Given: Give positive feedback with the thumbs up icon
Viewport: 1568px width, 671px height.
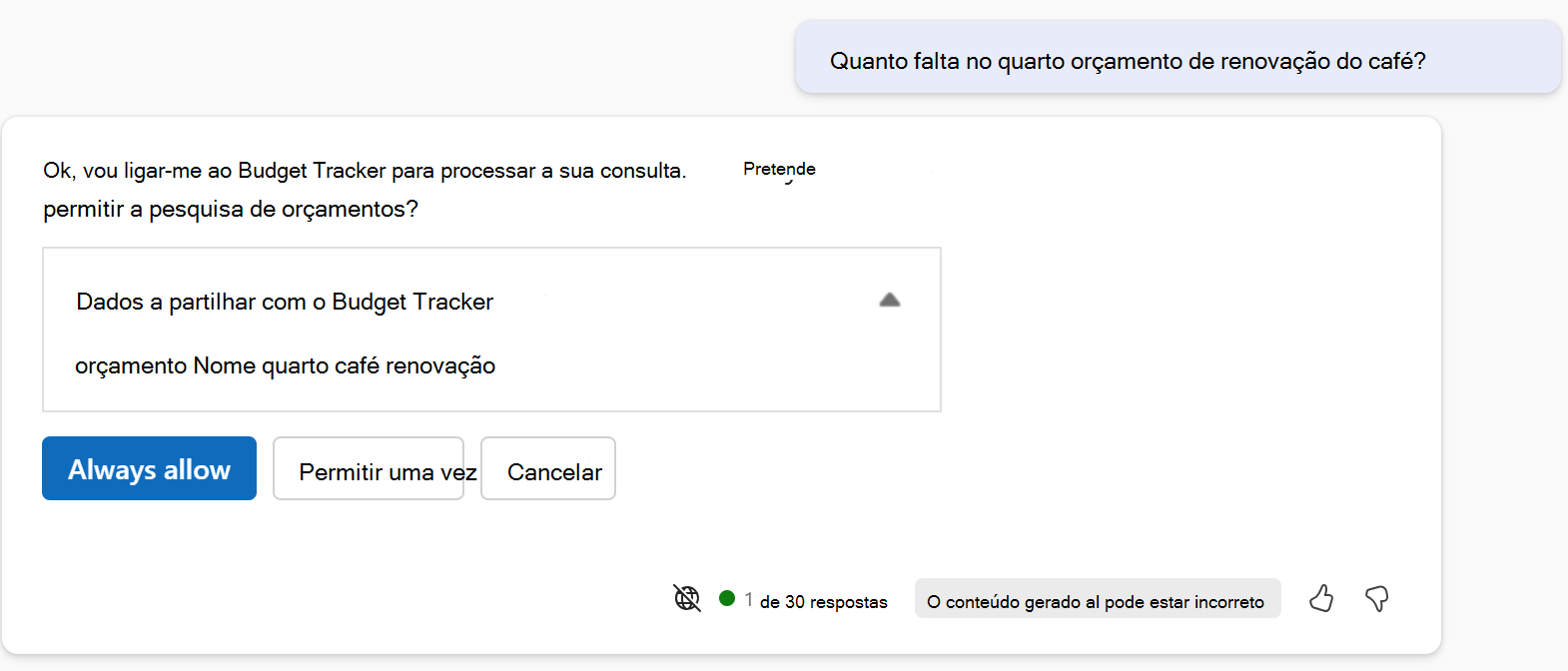Looking at the screenshot, I should 1321,599.
